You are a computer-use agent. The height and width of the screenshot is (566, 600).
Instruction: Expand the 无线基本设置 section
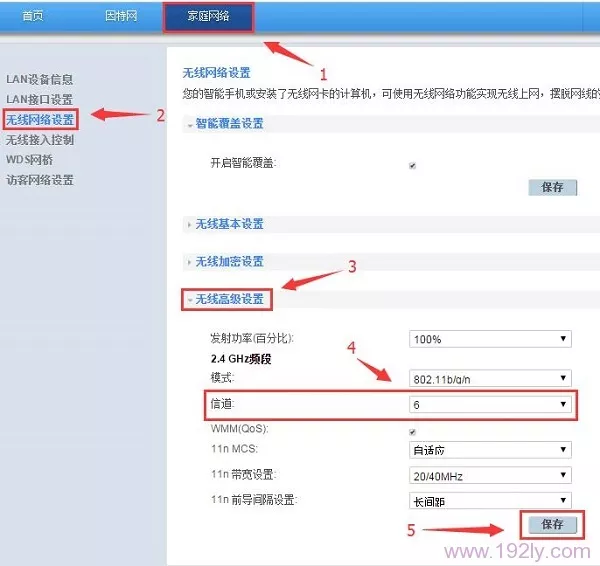(229, 224)
